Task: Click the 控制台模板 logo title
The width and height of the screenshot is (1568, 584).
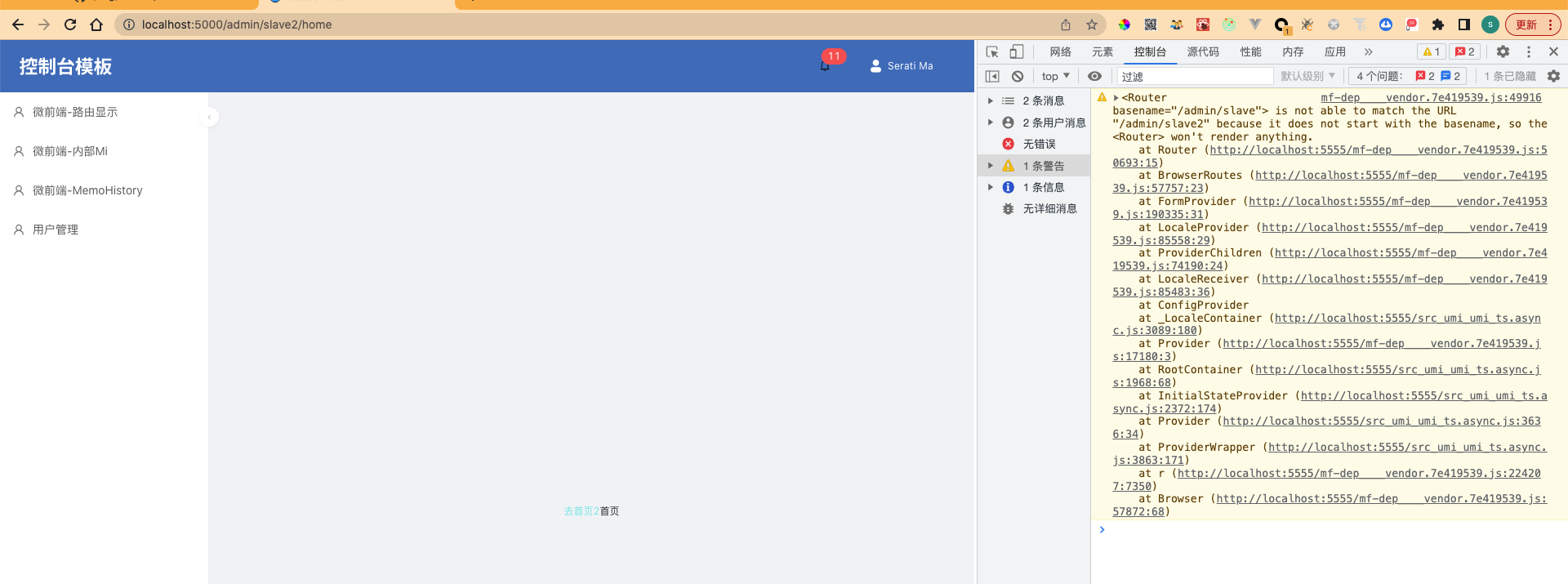Action: [x=65, y=66]
